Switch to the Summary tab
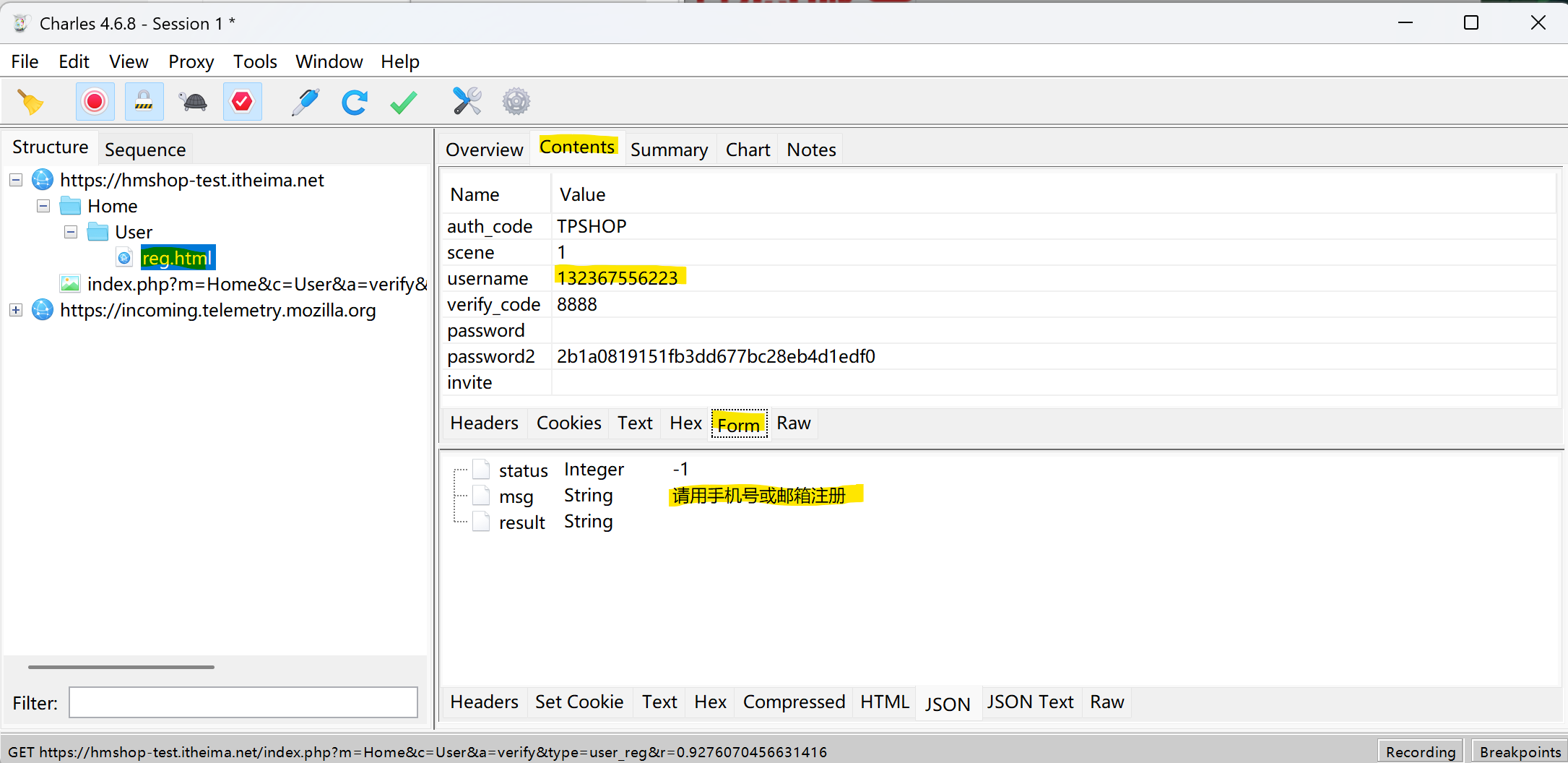 (x=670, y=150)
